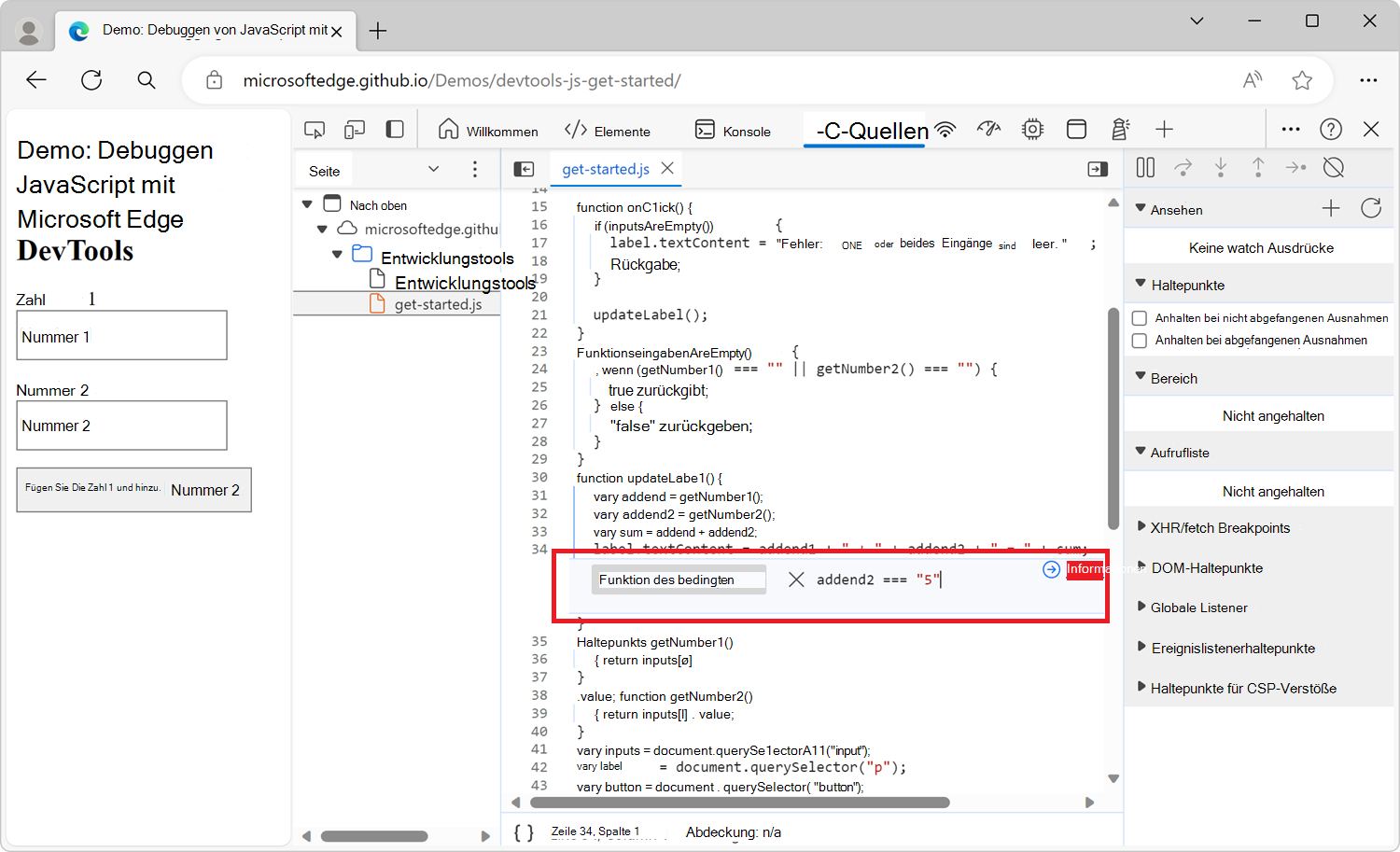Open the Memory tool icon

pos(1032,129)
